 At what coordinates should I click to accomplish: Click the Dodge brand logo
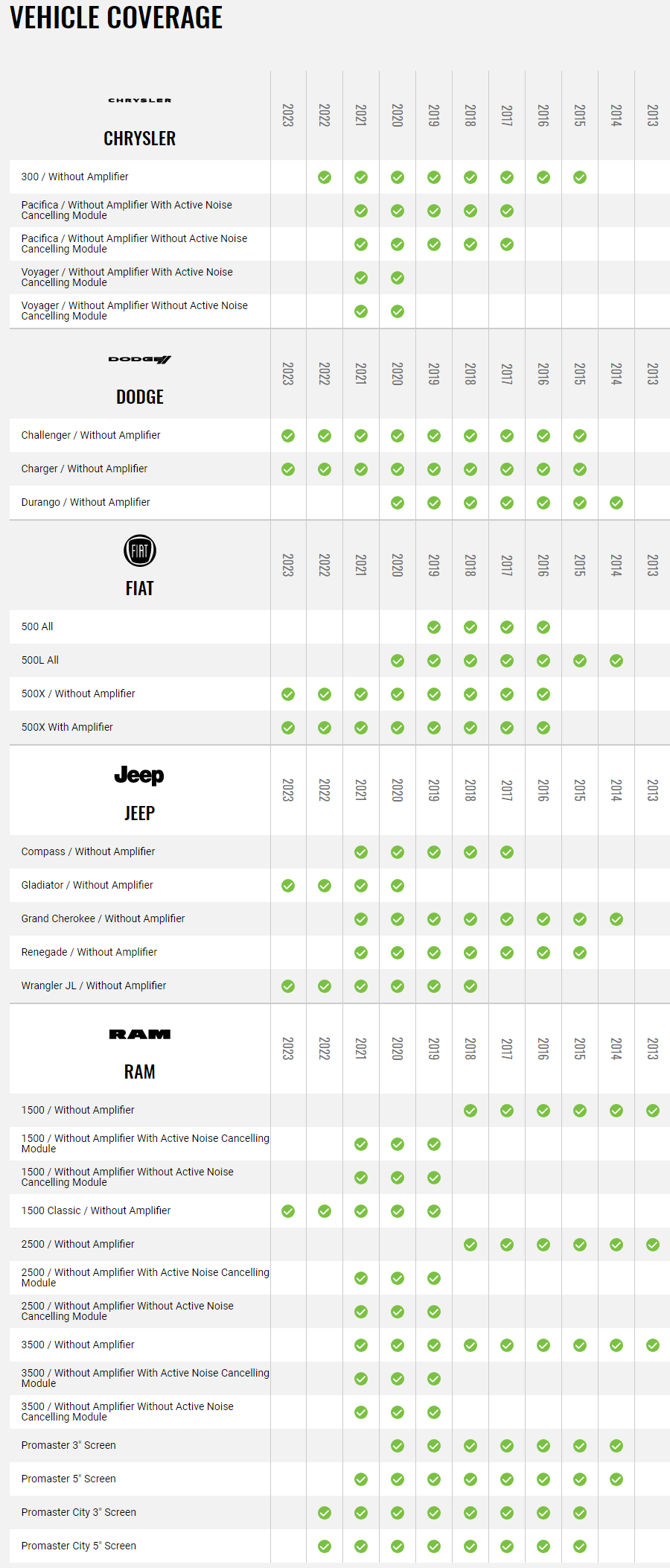pyautogui.click(x=140, y=359)
